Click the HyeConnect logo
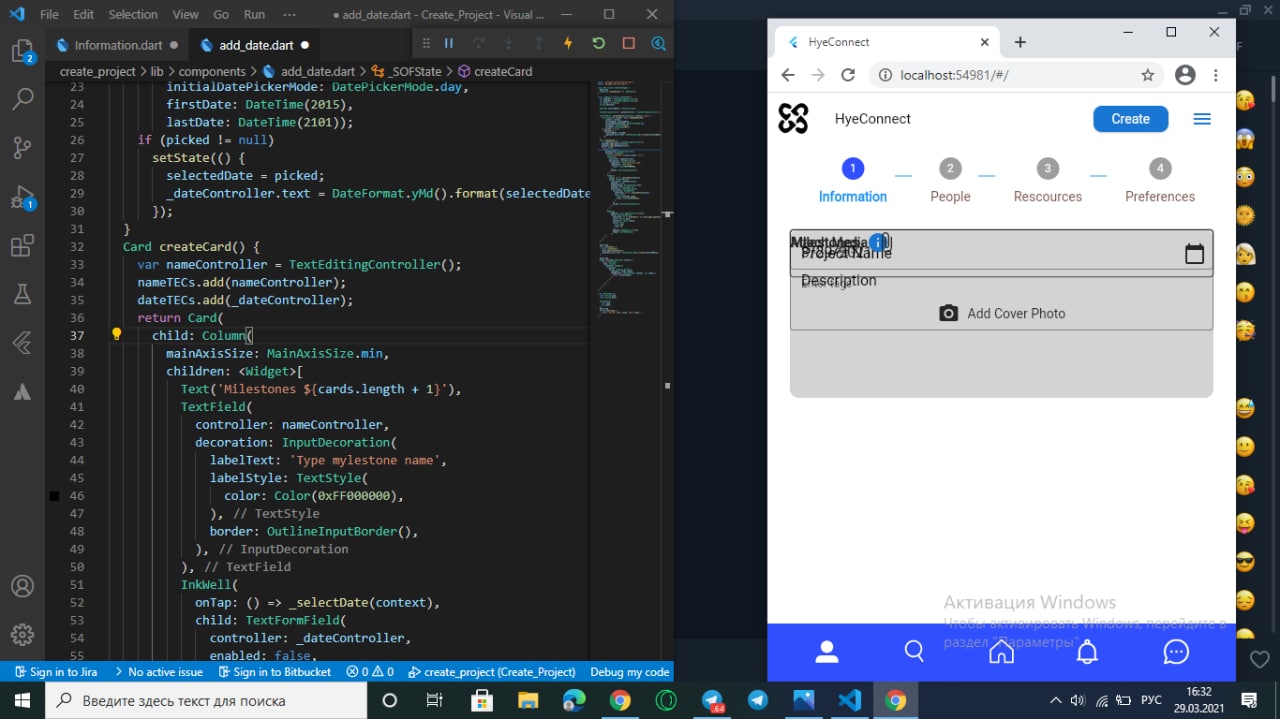 [793, 118]
